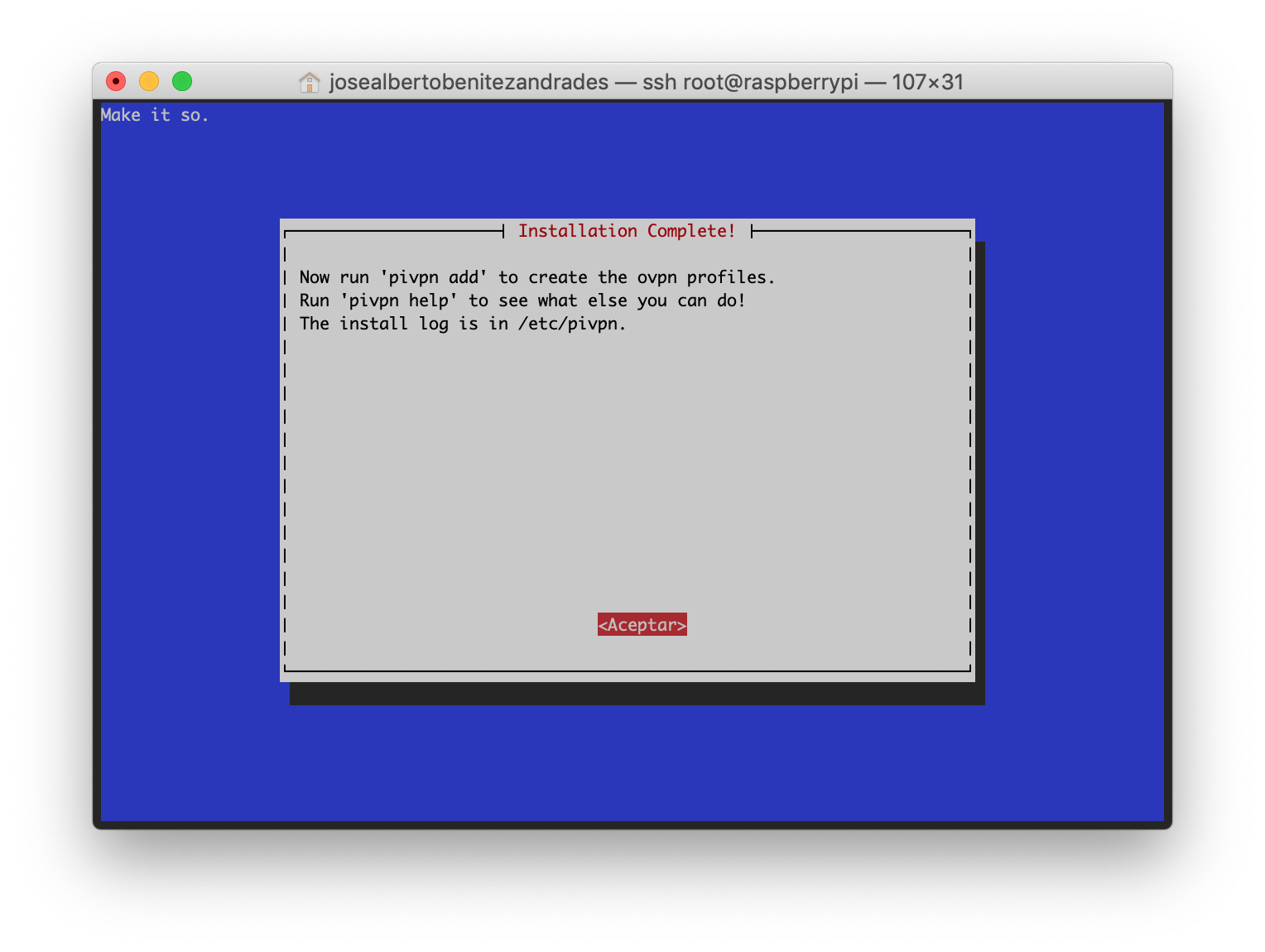The height and width of the screenshot is (952, 1265).
Task: Minimize the terminal with yellow button
Action: [x=149, y=81]
